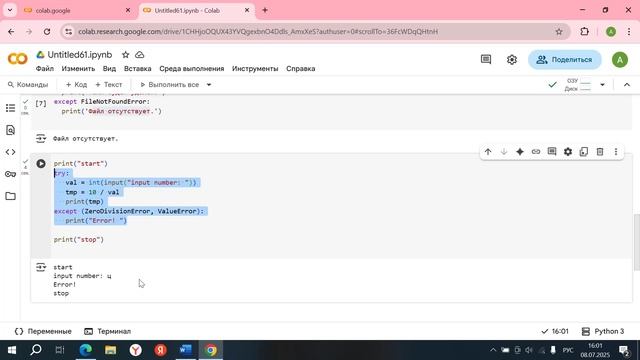
Task: Click Python 3 runtime indicator
Action: [603, 331]
